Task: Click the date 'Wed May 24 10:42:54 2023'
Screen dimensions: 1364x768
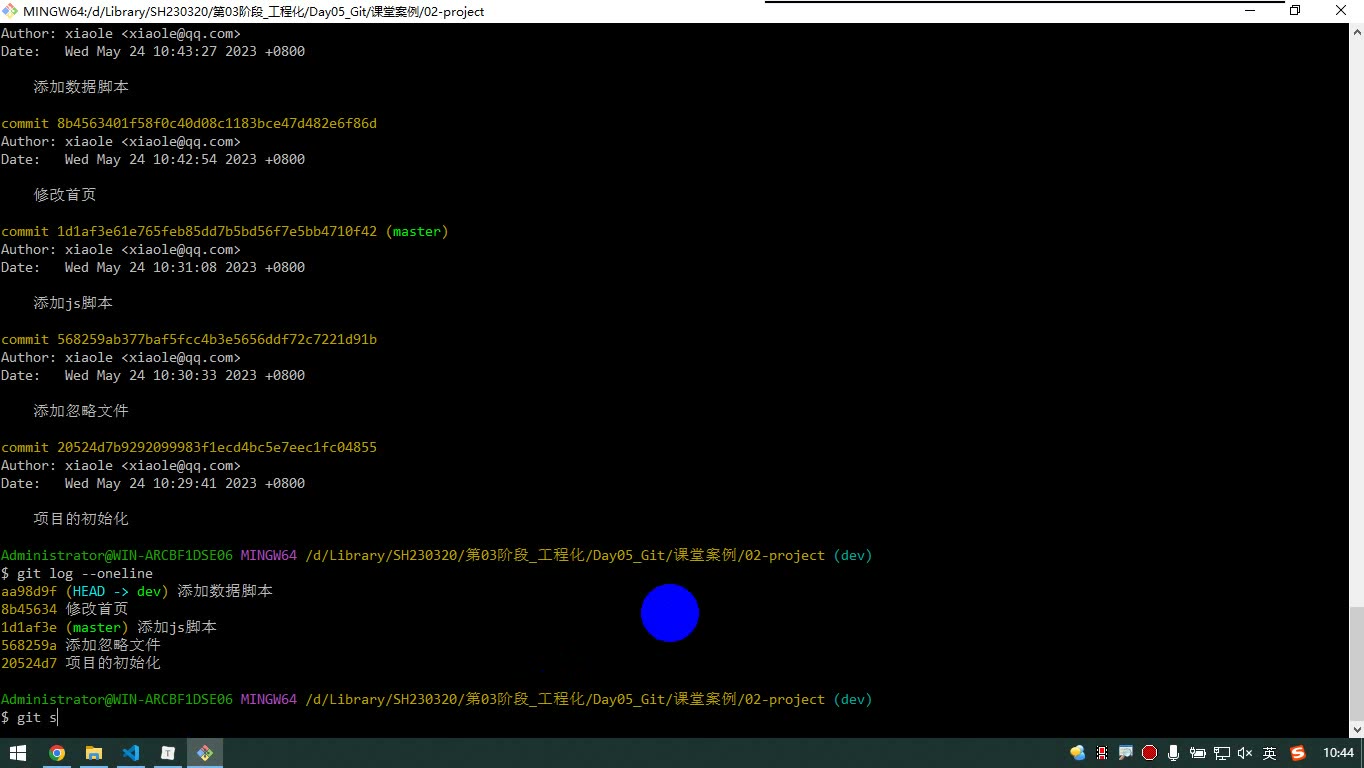Action: 161,159
